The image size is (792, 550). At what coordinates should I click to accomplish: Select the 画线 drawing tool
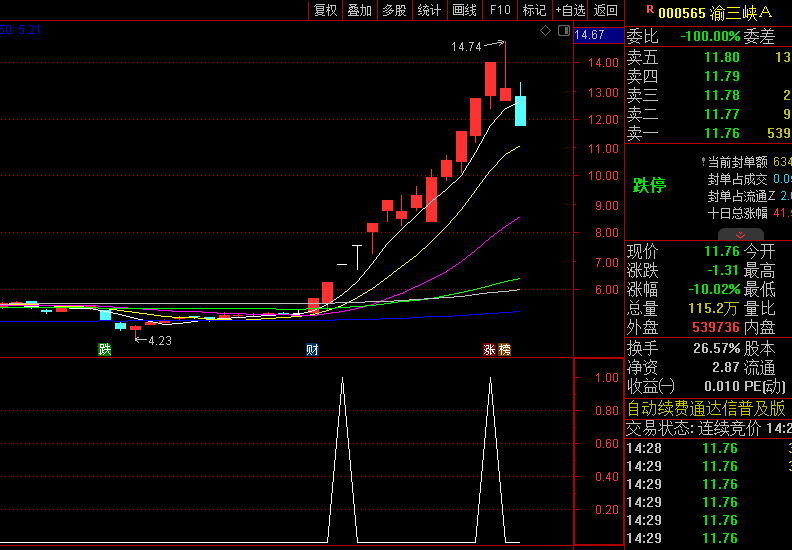click(x=464, y=10)
